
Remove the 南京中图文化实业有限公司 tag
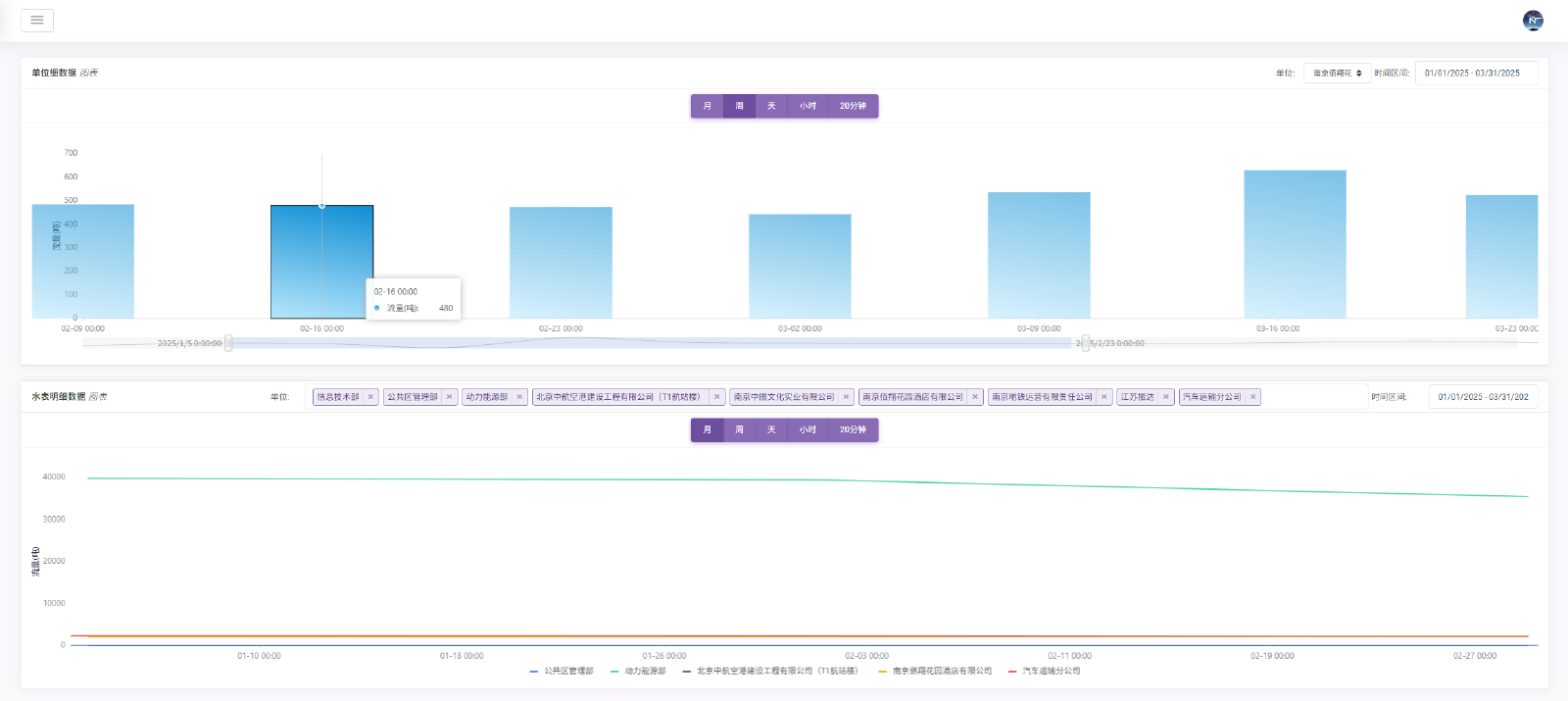[x=846, y=397]
